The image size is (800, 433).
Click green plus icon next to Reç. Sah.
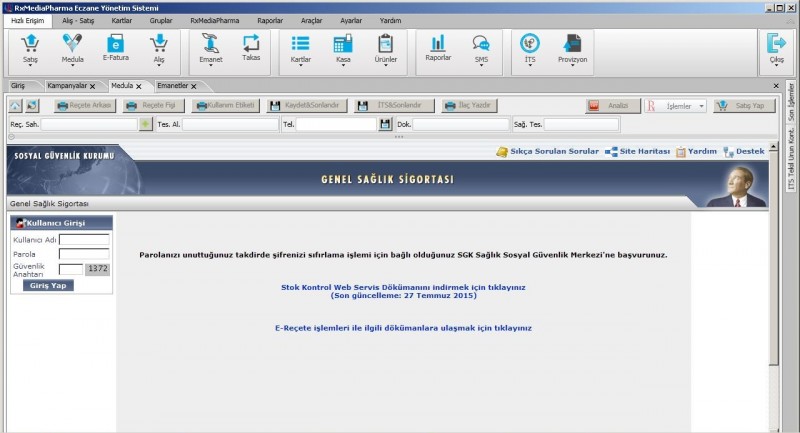pyautogui.click(x=146, y=124)
